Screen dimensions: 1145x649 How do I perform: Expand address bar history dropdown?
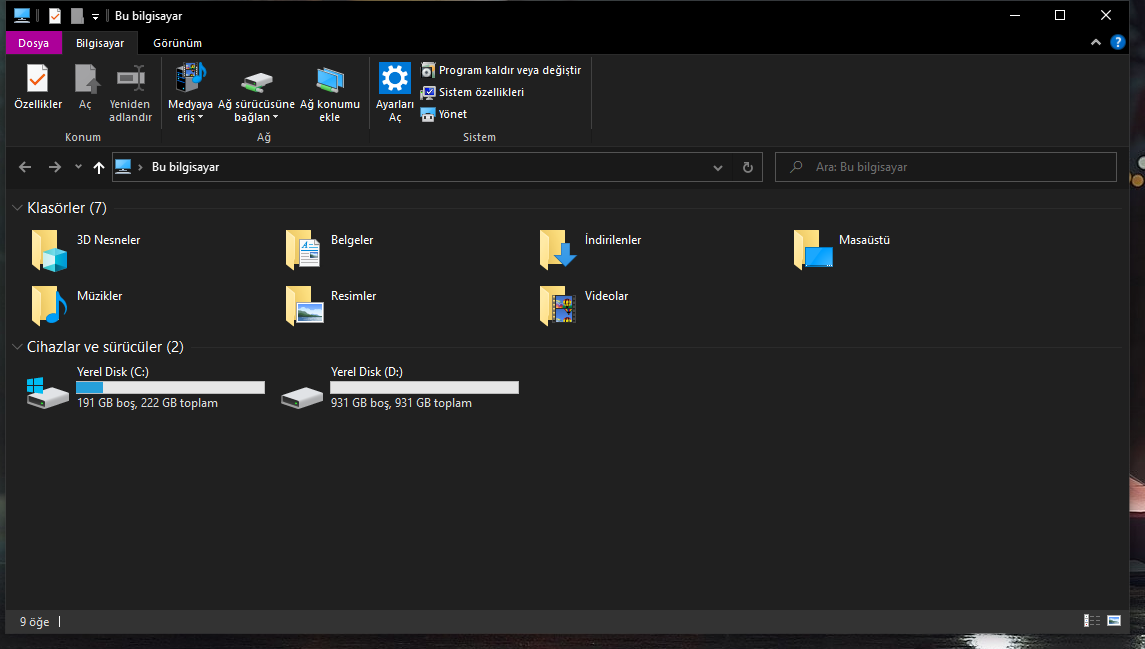(x=718, y=167)
